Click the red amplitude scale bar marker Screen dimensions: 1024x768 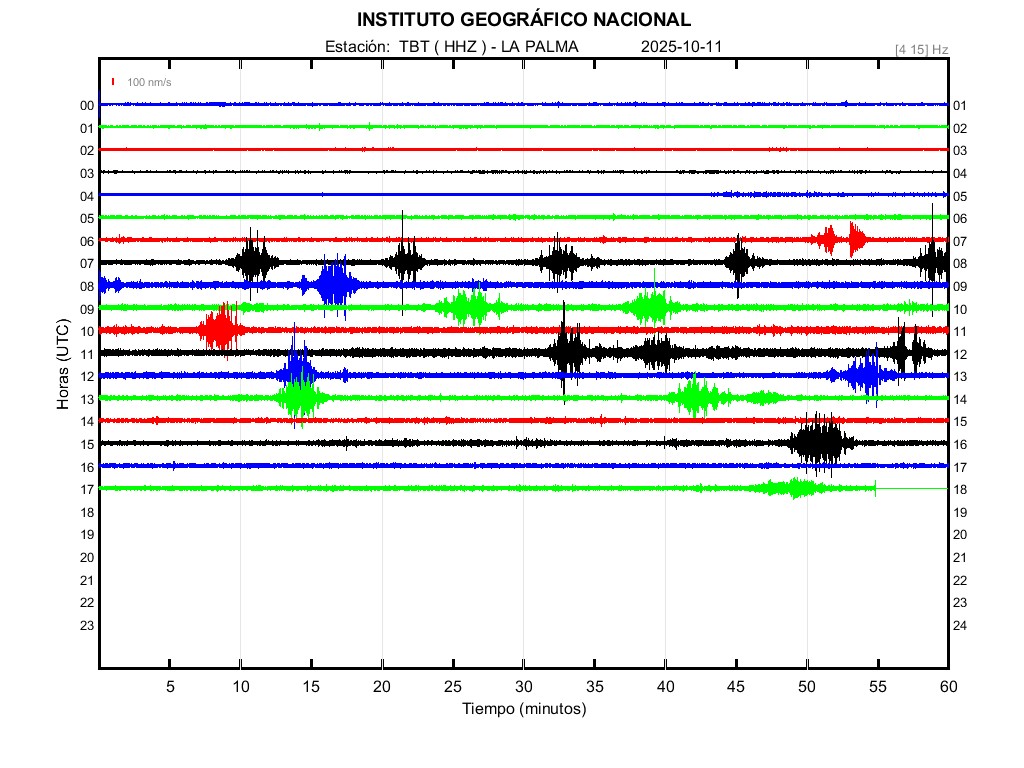pos(114,82)
